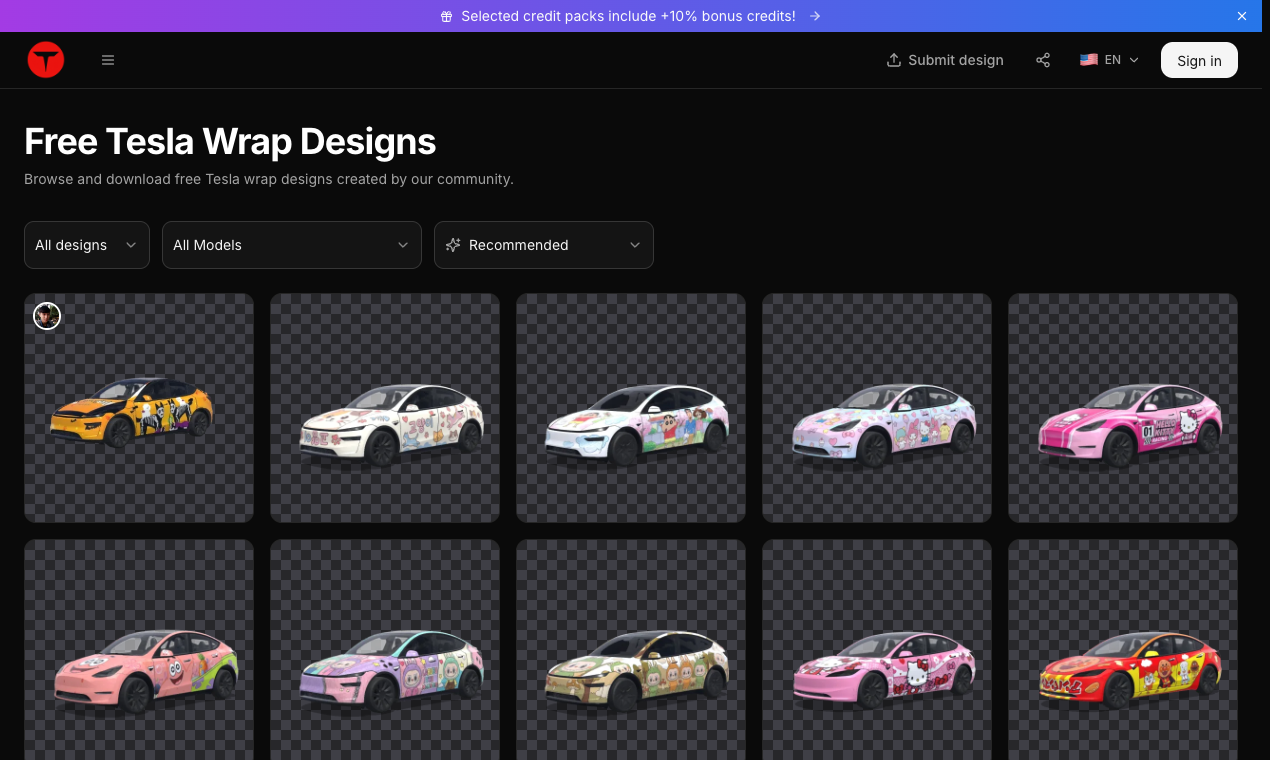
Task: Dismiss the bonus credits banner
Action: pyautogui.click(x=1242, y=16)
